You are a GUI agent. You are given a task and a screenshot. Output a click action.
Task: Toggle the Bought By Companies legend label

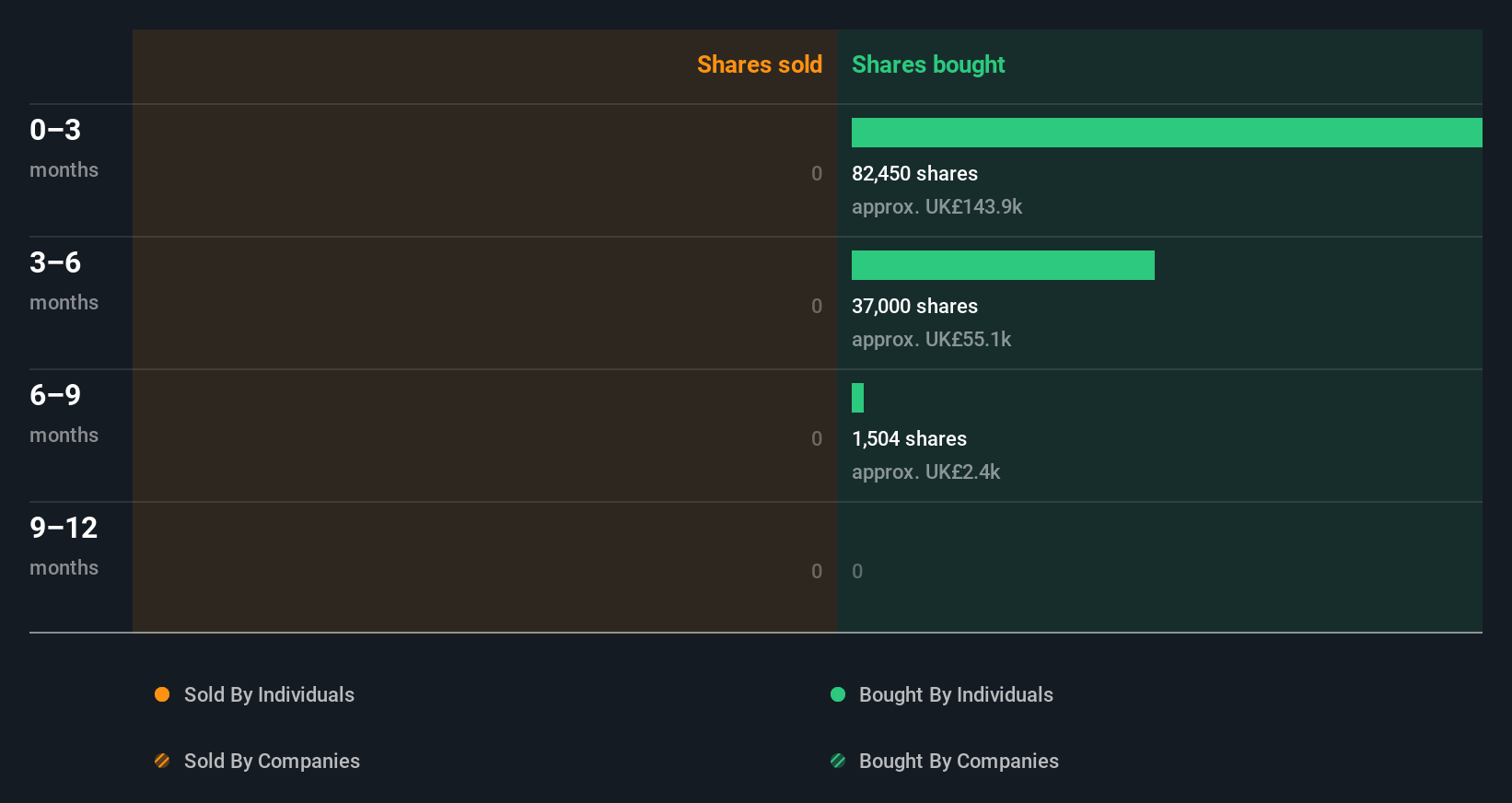pos(959,761)
